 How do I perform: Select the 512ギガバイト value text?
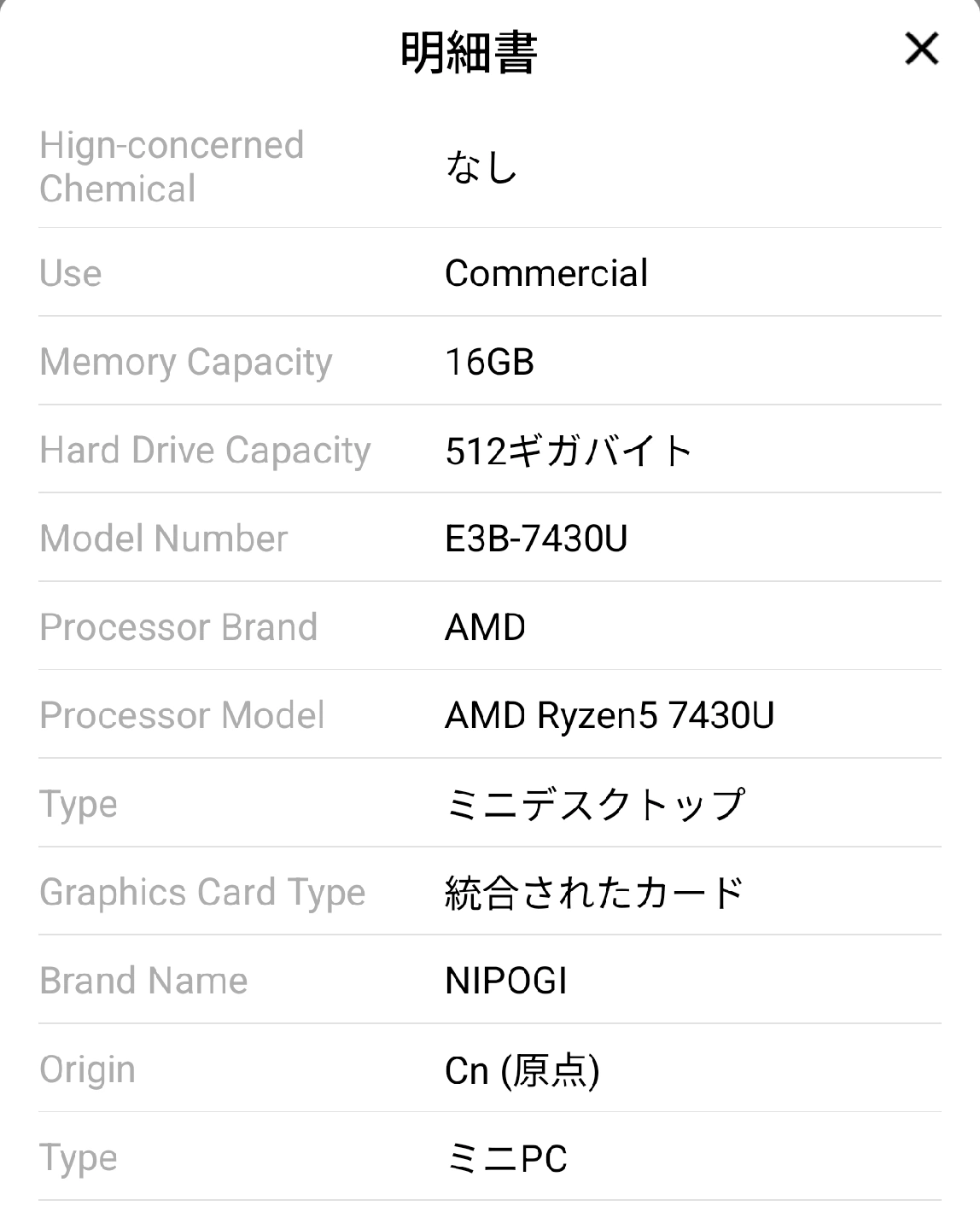[x=569, y=451]
